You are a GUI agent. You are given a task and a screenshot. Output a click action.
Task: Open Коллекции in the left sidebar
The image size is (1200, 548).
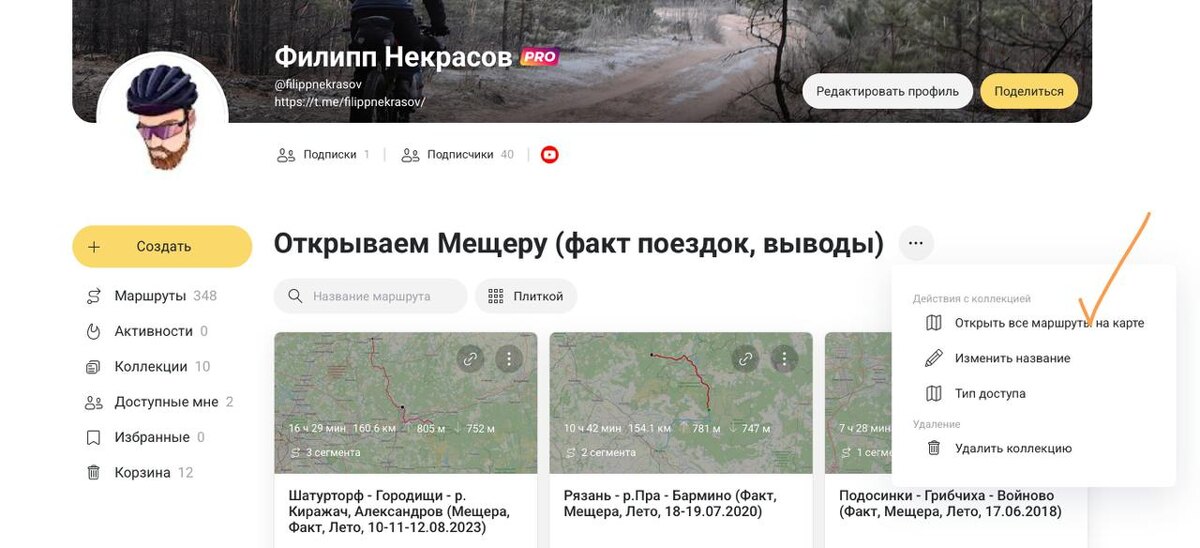coord(148,367)
